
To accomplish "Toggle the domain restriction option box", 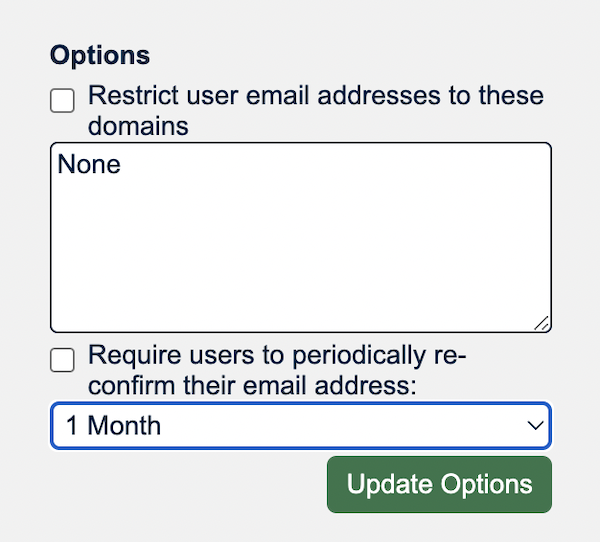I will (x=62, y=101).
